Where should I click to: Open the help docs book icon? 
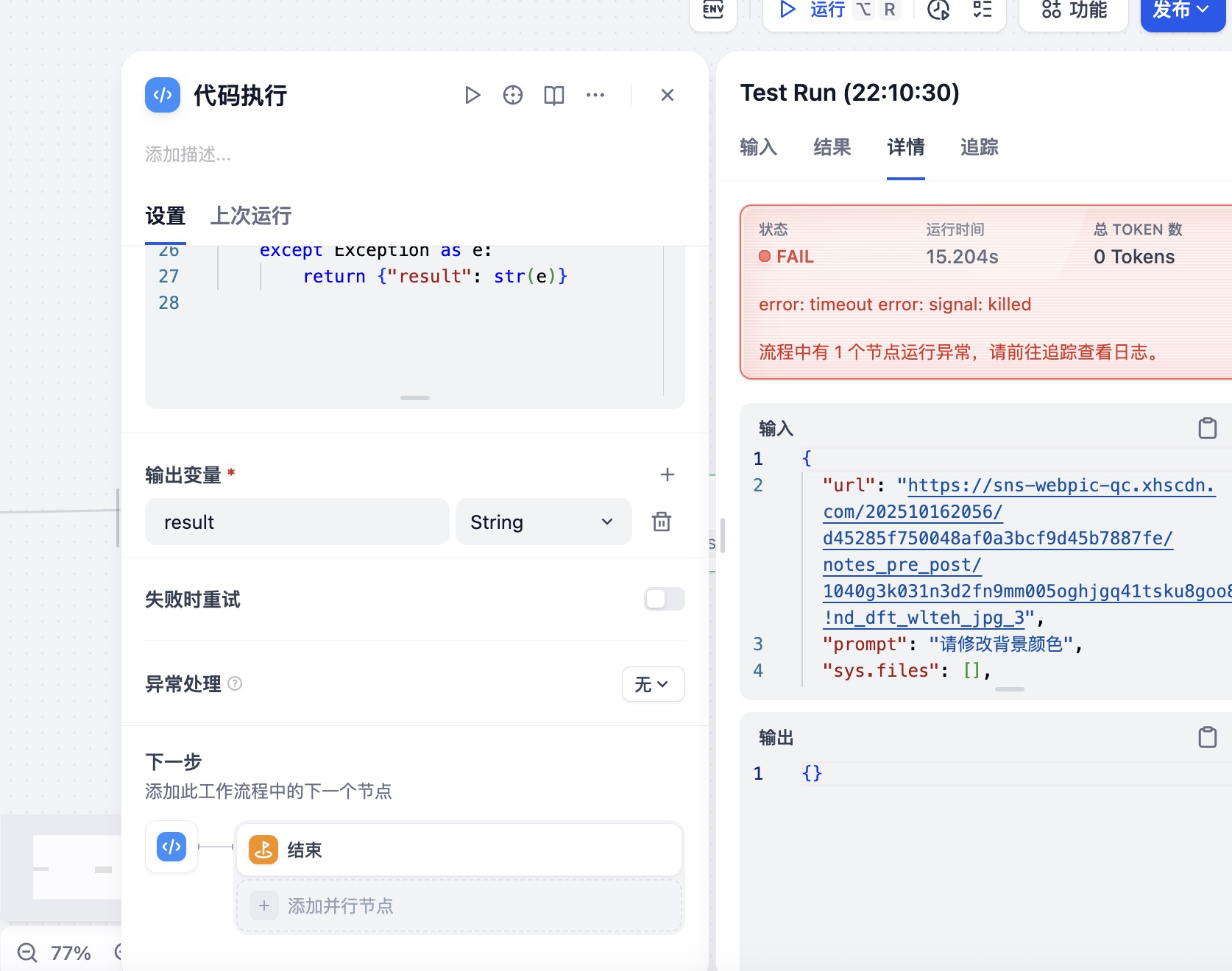pos(553,95)
